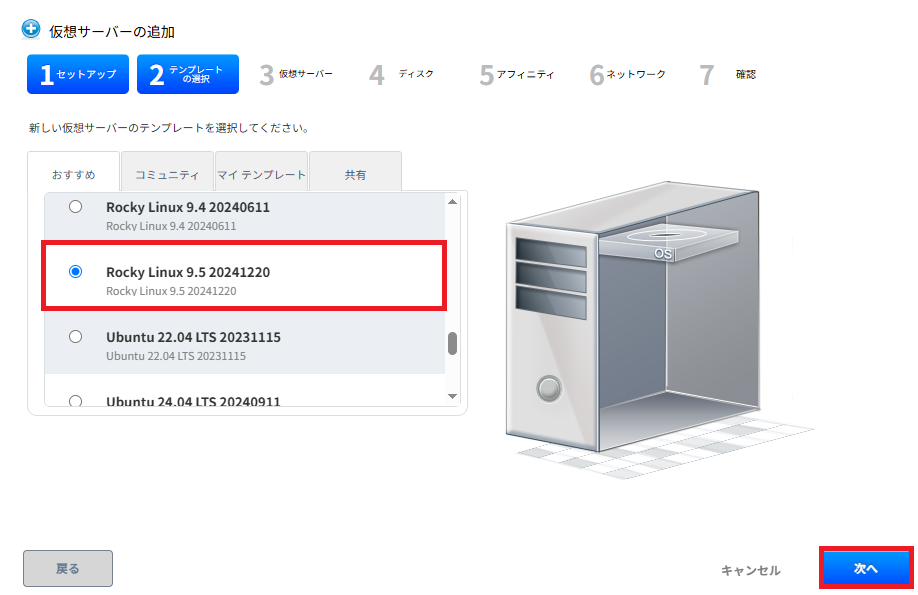The image size is (918, 595).
Task: Select the Rocky Linux 9.4 20240611 radio button
Action: (x=76, y=207)
